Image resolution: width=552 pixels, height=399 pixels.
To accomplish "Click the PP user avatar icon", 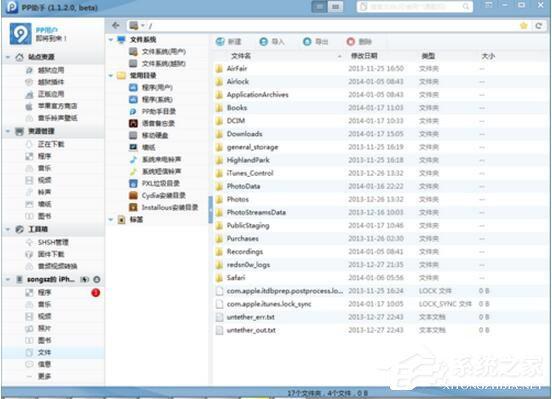I will click(20, 33).
